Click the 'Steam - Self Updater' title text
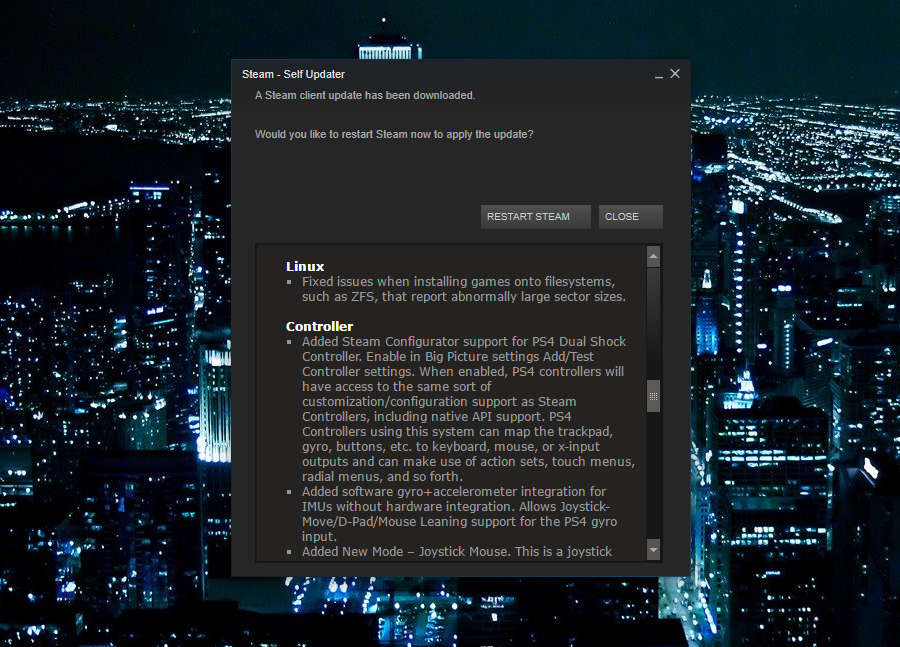 (x=293, y=74)
